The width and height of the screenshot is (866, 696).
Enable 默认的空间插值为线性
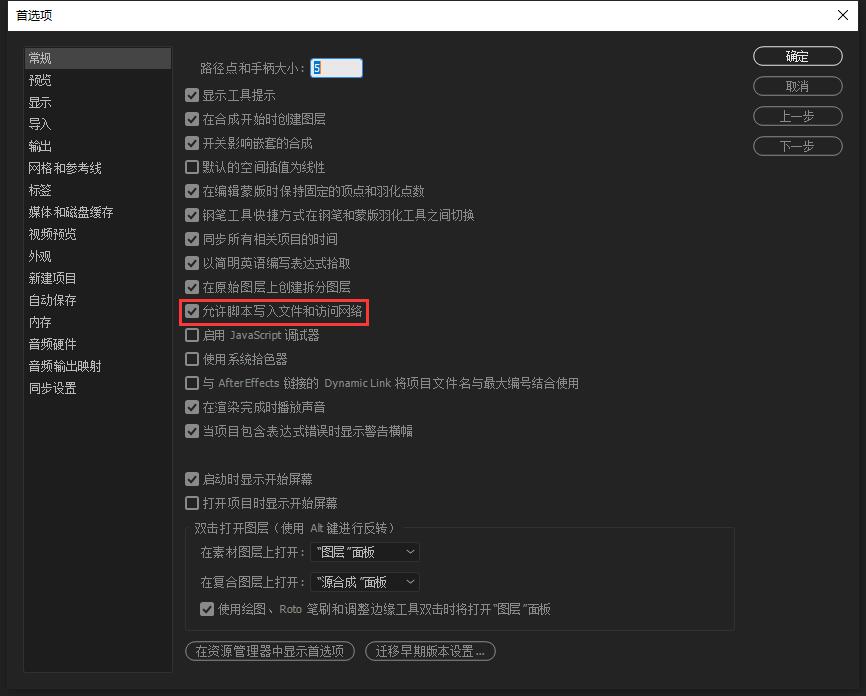[192, 167]
